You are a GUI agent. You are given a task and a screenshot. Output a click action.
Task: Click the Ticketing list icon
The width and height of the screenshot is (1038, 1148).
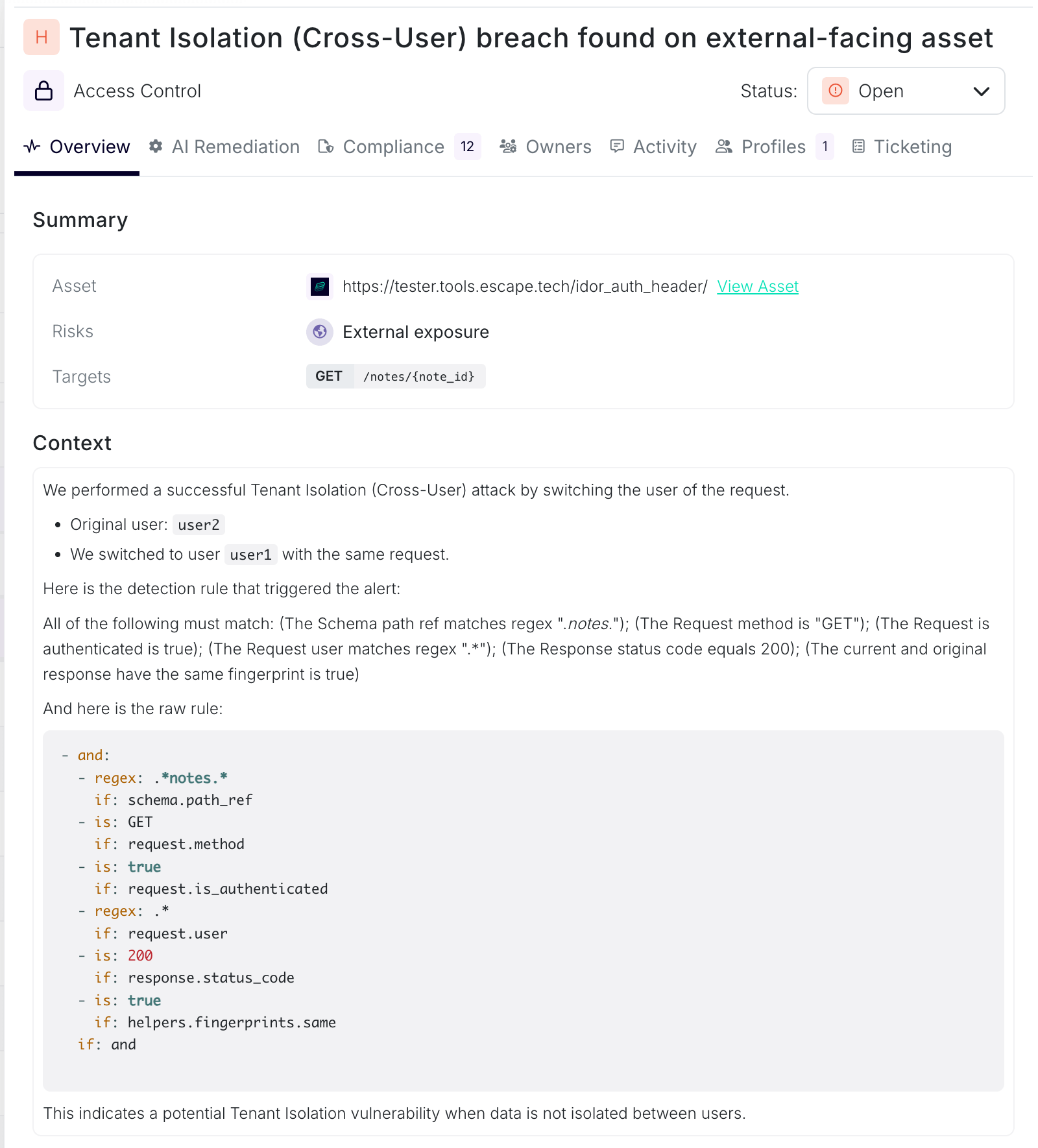[858, 147]
